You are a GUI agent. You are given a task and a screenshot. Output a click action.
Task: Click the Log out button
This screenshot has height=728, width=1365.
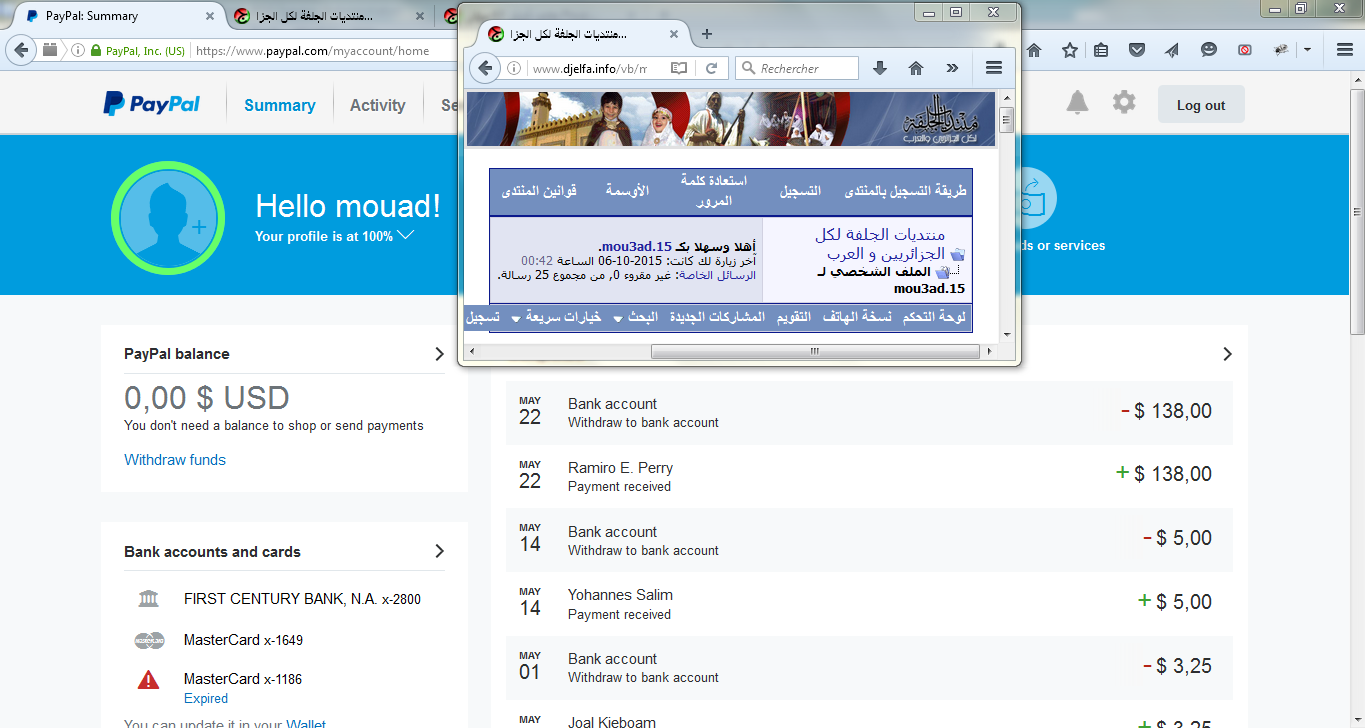[x=1201, y=105]
